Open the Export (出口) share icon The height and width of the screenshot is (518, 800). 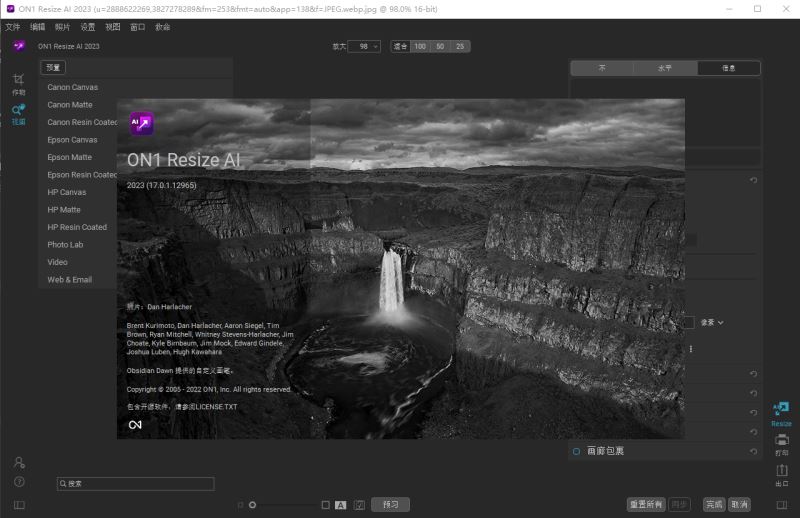782,475
